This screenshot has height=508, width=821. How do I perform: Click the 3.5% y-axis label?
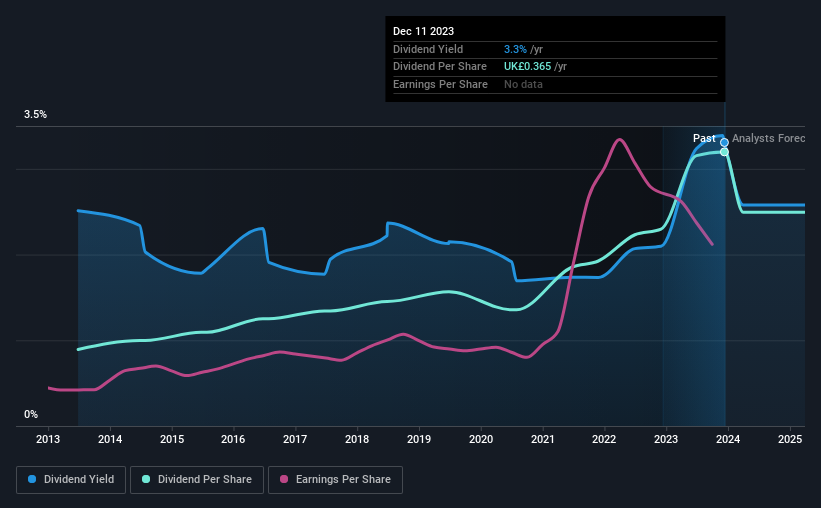(35, 115)
